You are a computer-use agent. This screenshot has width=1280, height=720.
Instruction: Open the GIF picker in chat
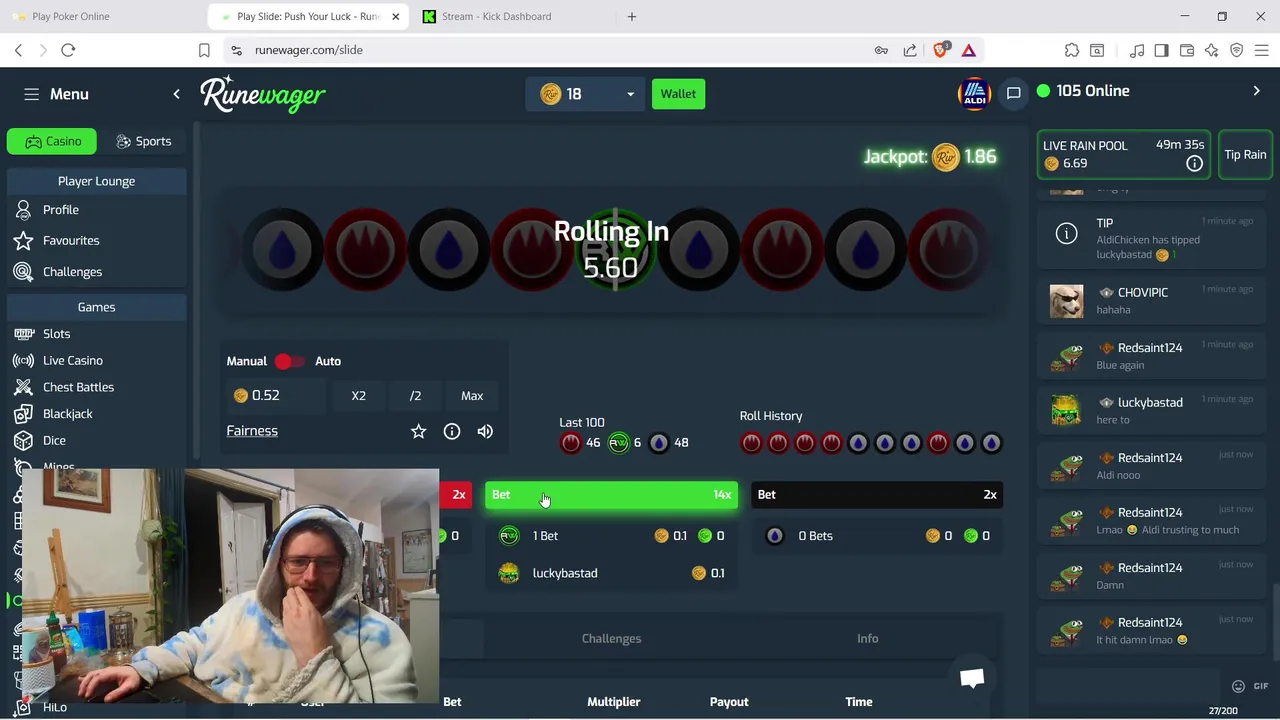coord(1260,686)
